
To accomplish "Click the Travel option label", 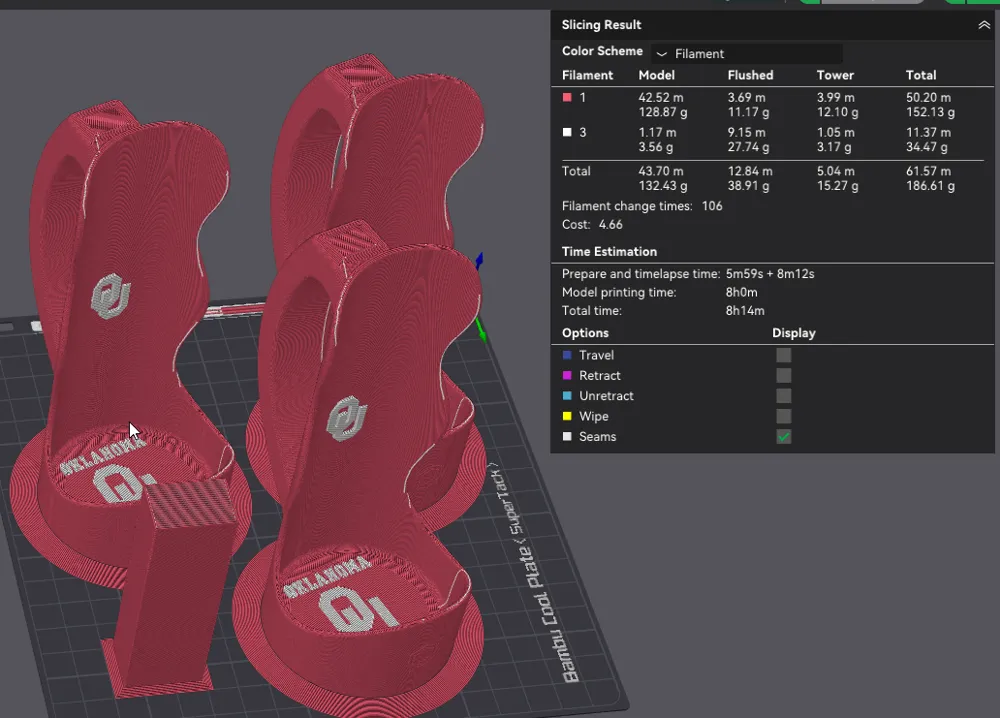I will coord(596,355).
